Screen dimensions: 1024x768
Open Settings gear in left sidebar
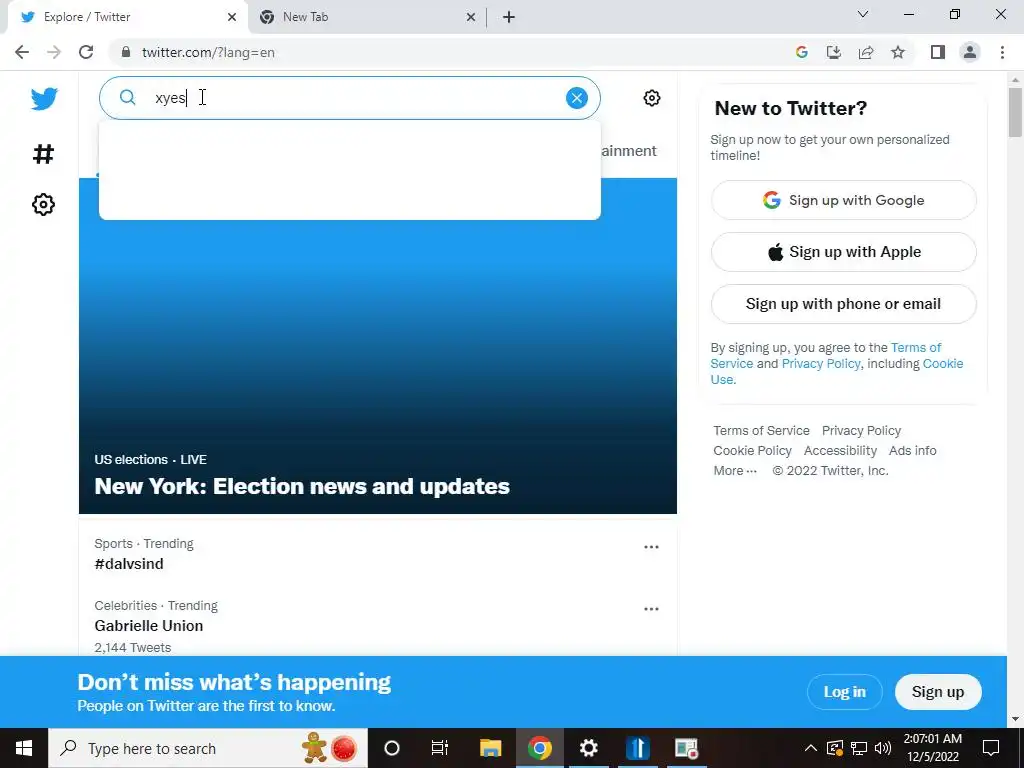point(44,204)
